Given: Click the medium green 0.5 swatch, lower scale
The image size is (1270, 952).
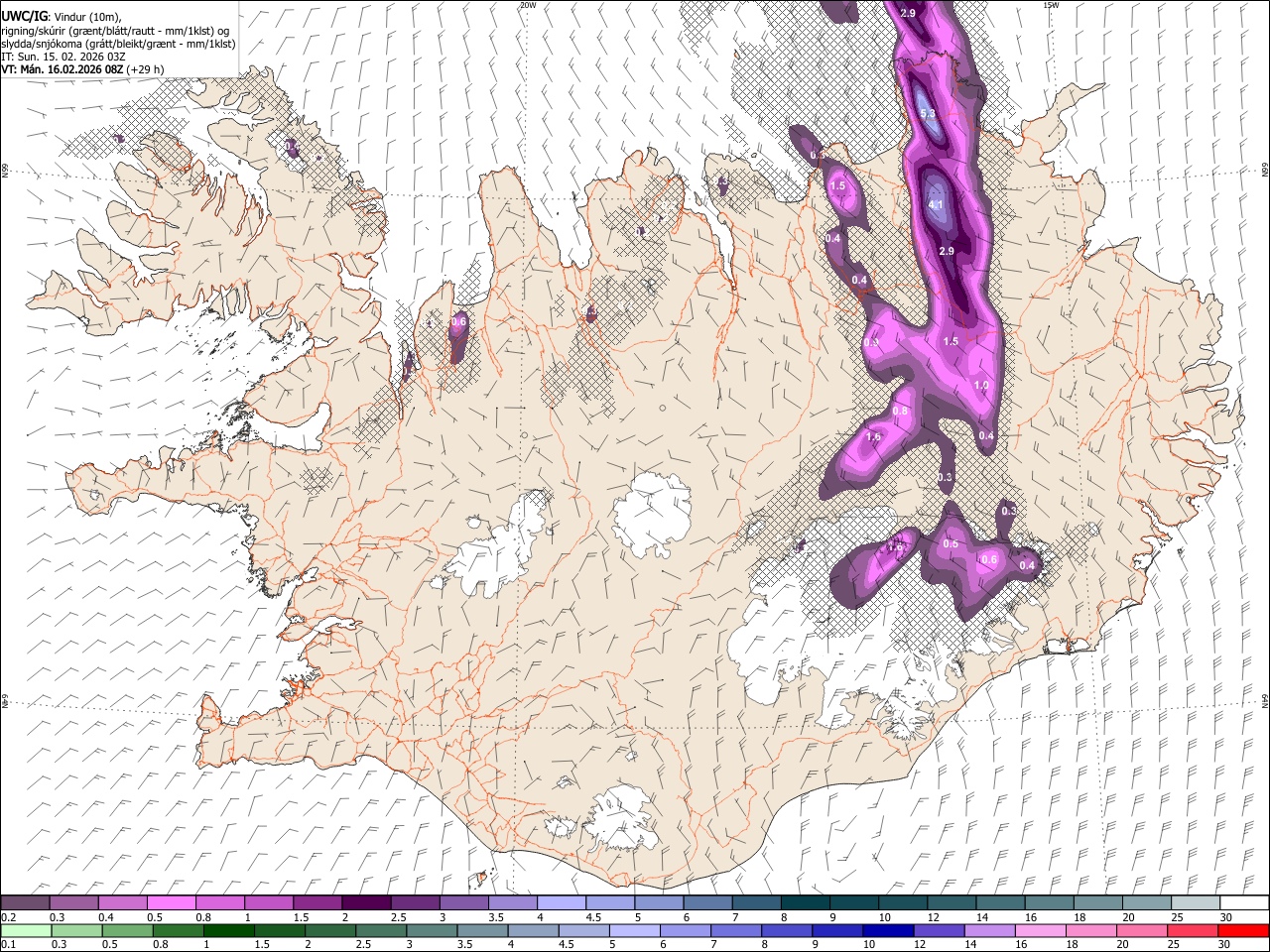Looking at the screenshot, I should [x=127, y=931].
